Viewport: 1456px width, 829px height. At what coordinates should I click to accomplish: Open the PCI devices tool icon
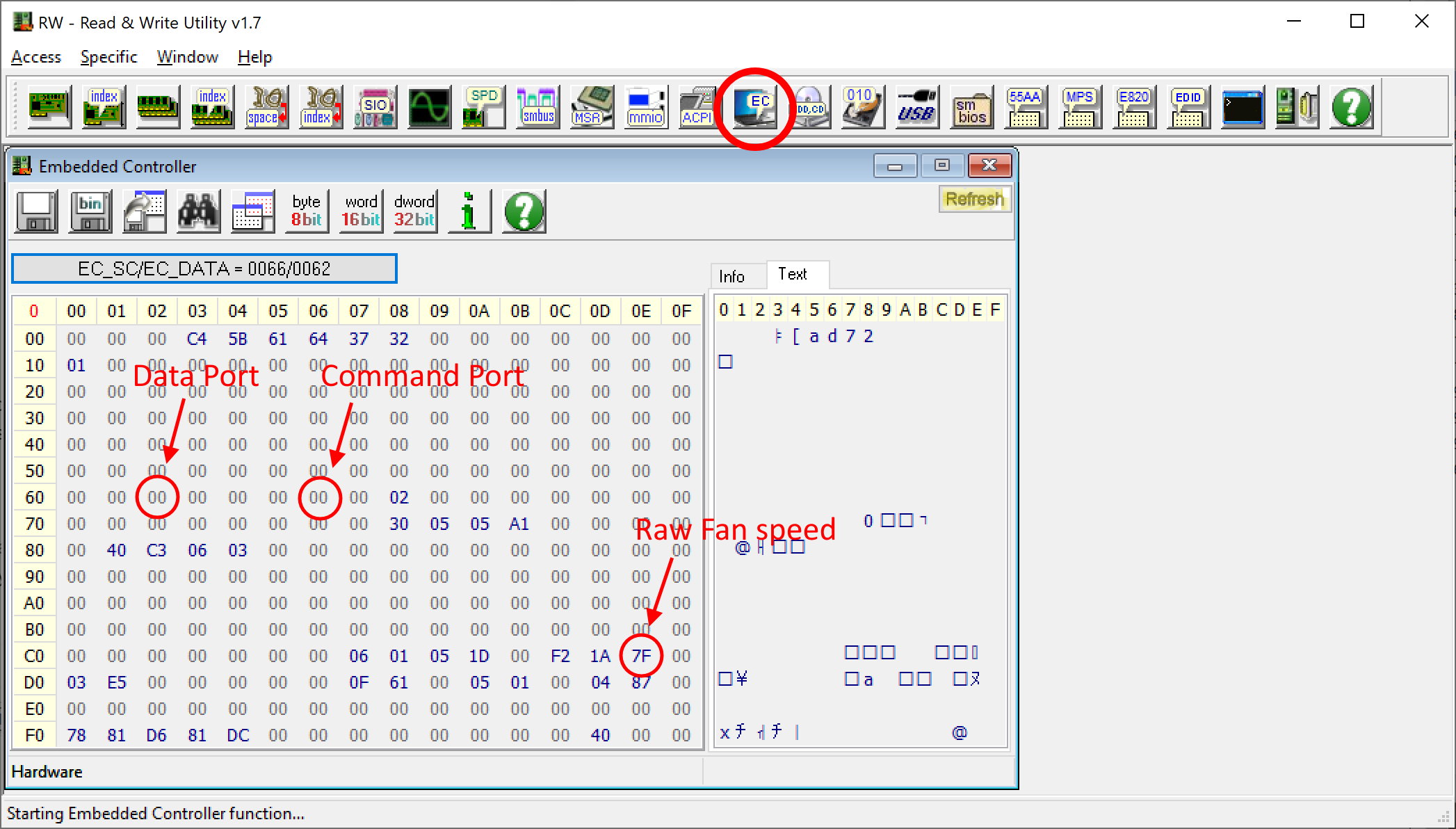(x=49, y=107)
